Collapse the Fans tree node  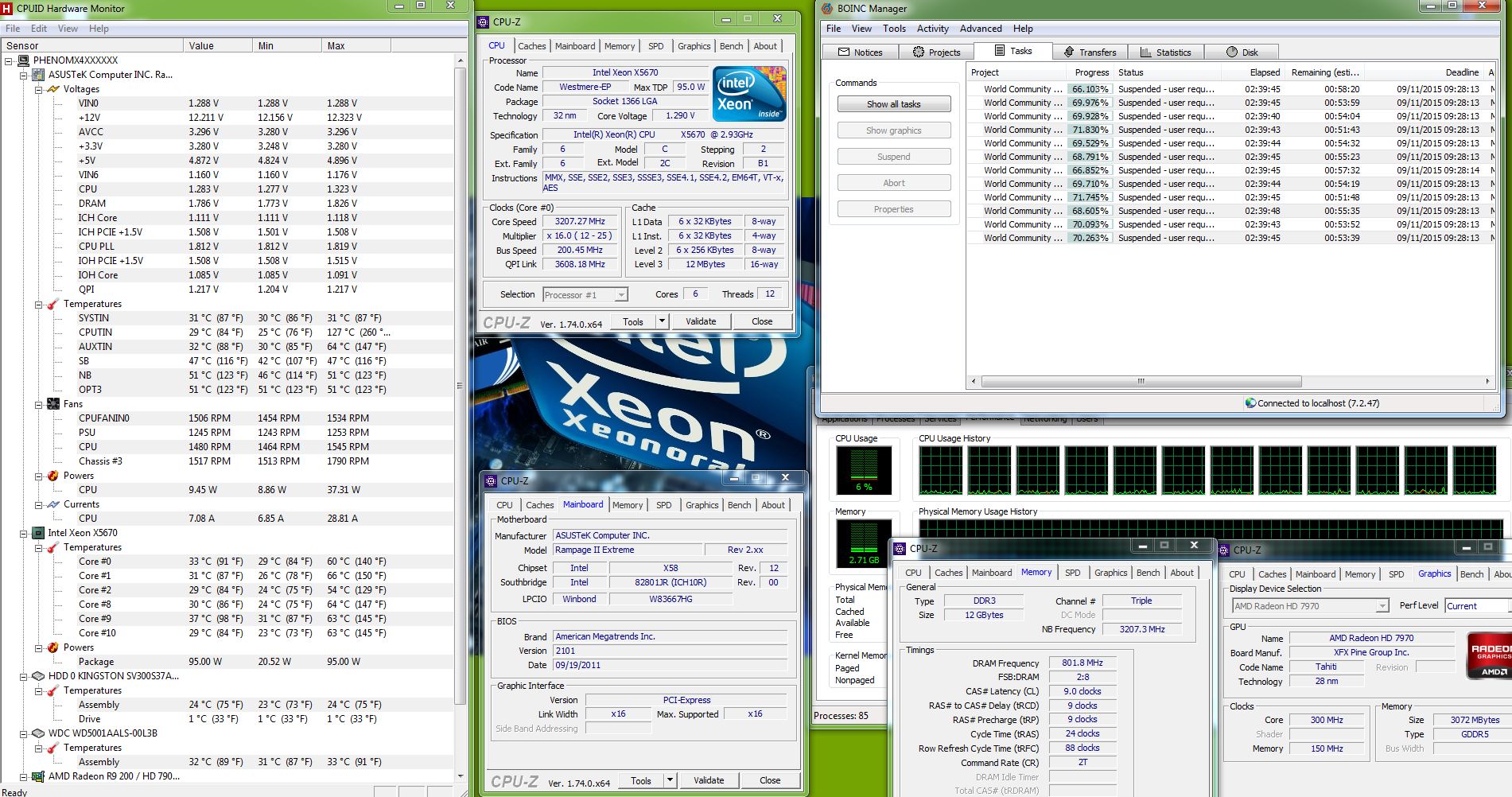[x=38, y=404]
